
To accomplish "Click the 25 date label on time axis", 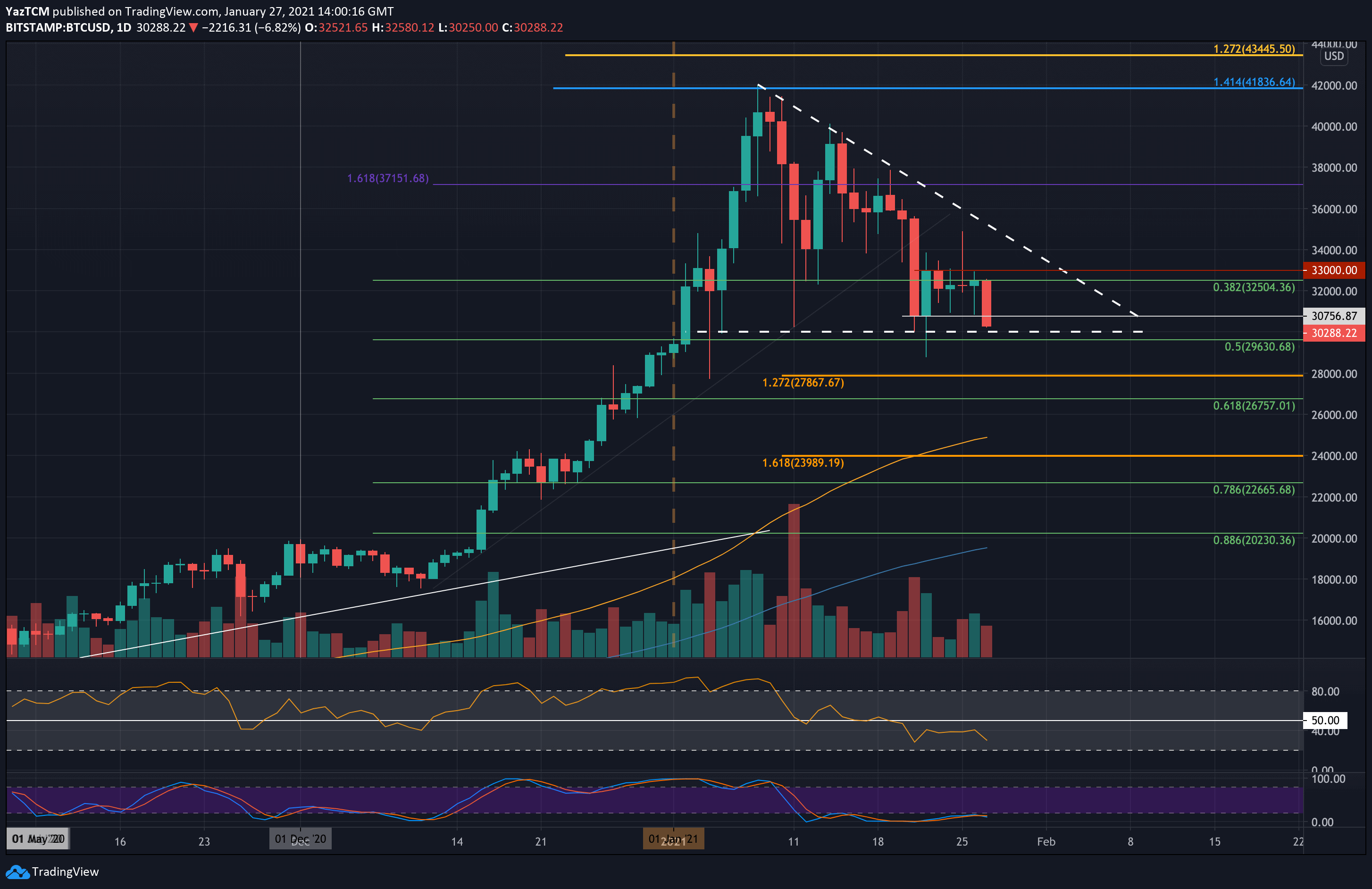I will pos(962,842).
